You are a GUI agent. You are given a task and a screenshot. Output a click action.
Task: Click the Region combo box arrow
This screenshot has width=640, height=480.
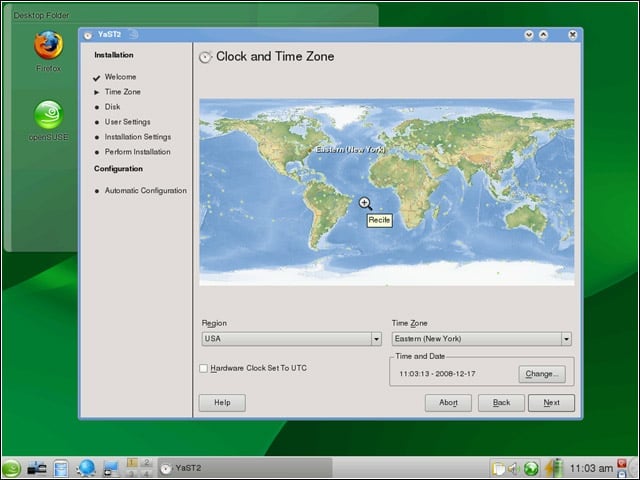coord(376,339)
